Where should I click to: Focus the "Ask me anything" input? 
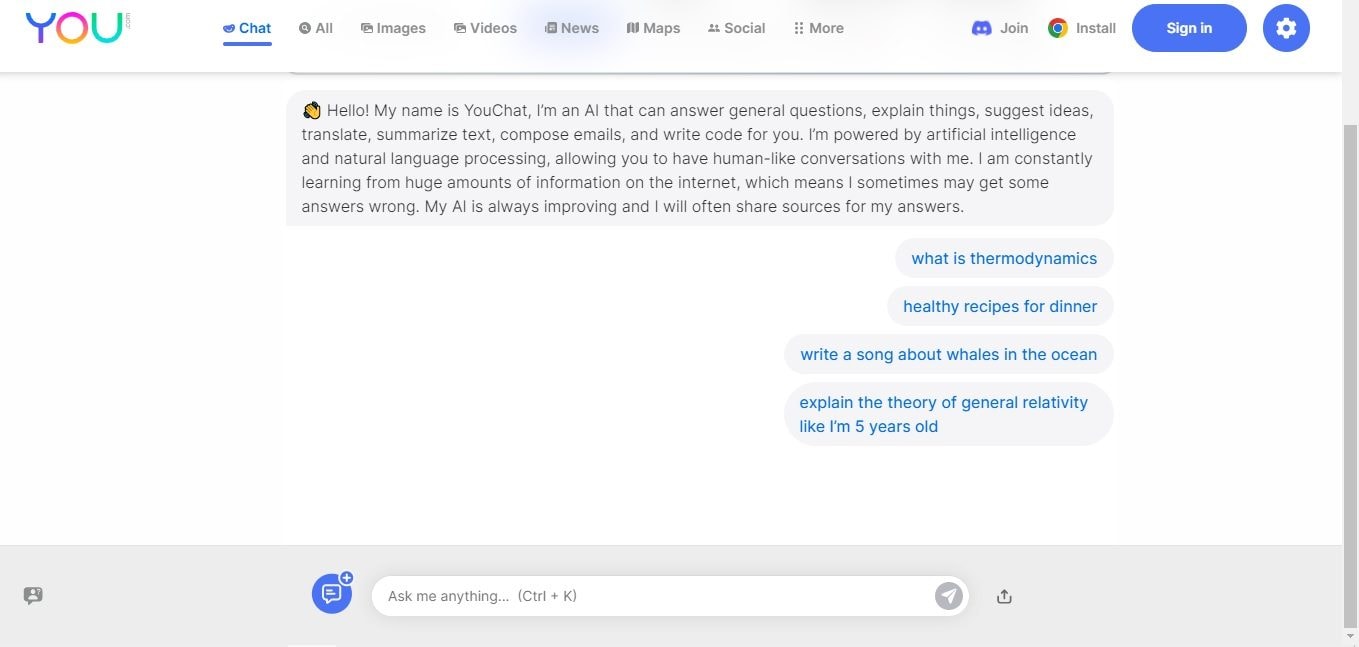[655, 596]
